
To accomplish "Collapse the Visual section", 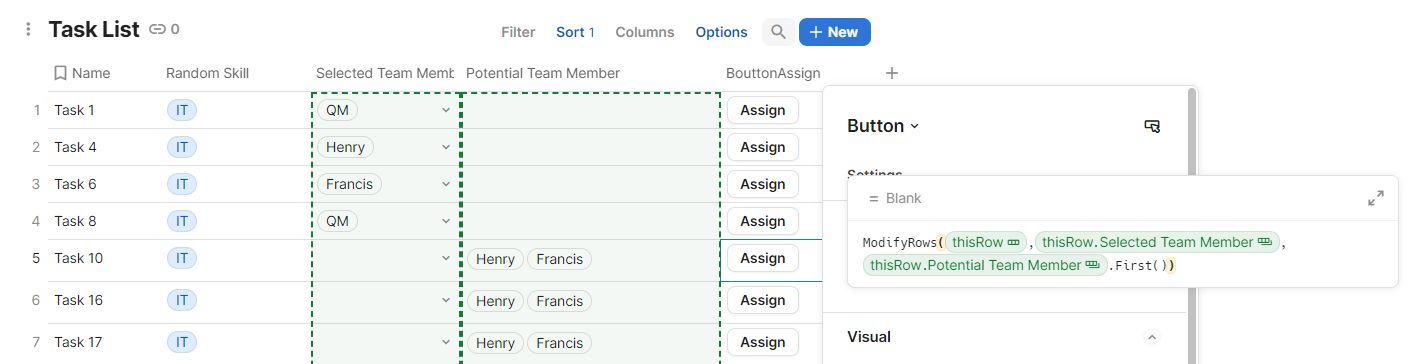I will (x=1151, y=337).
